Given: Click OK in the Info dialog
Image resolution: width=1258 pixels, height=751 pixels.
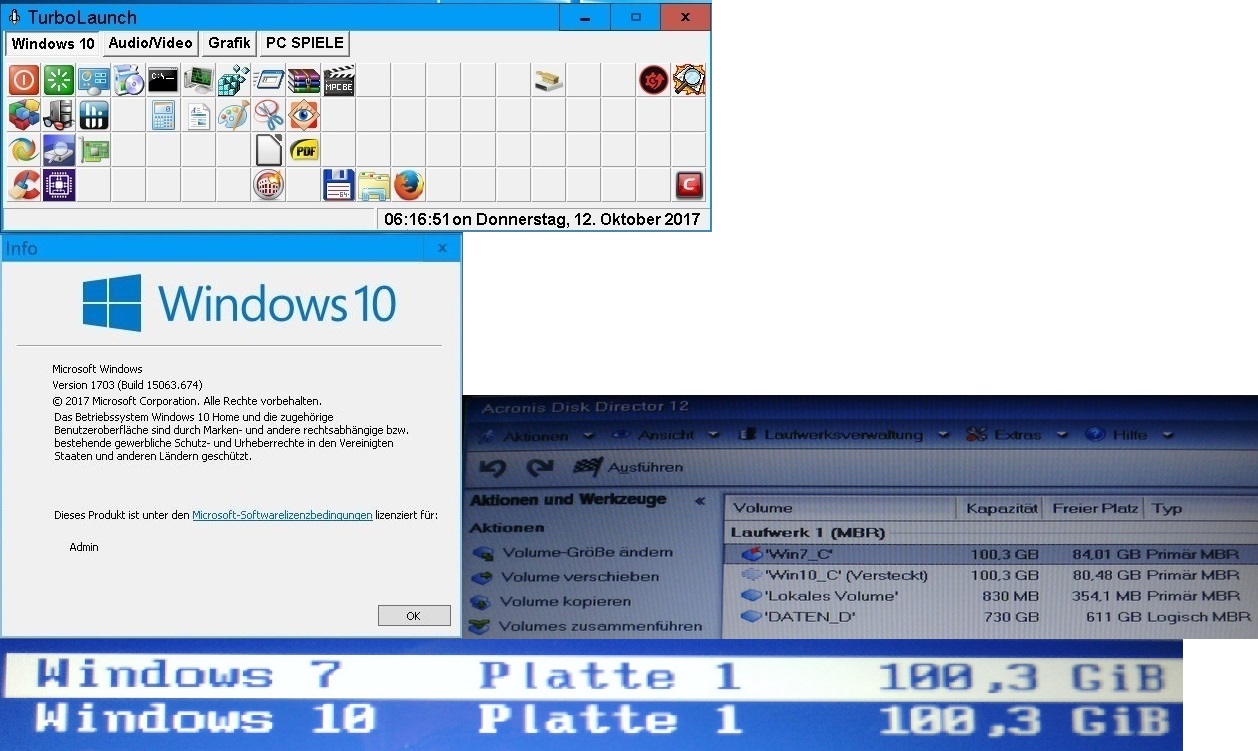Looking at the screenshot, I should pos(414,615).
